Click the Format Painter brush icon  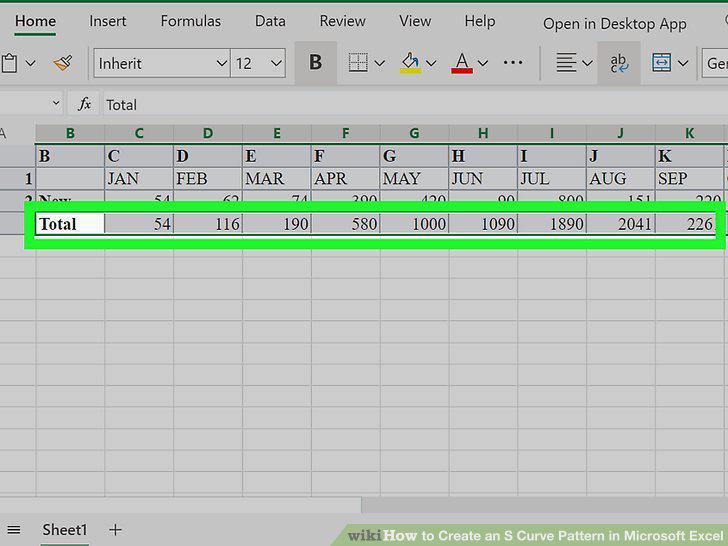click(63, 63)
